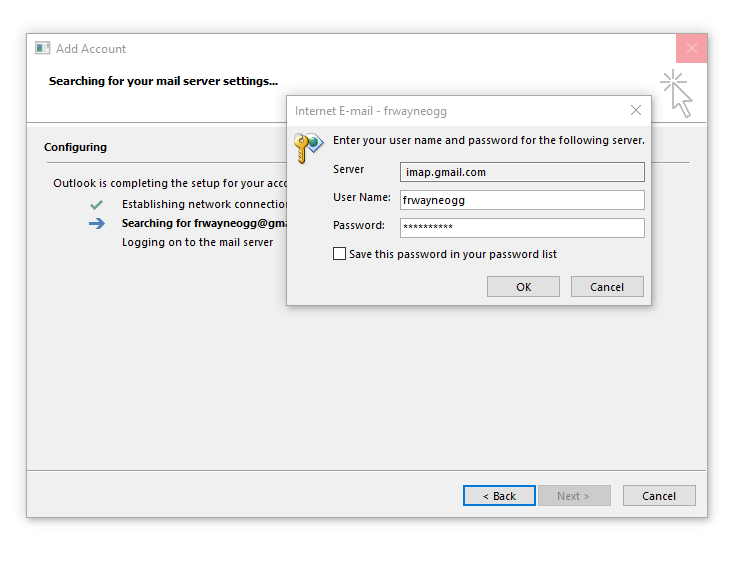Click the 'Establishing network connection' step text

point(204,205)
